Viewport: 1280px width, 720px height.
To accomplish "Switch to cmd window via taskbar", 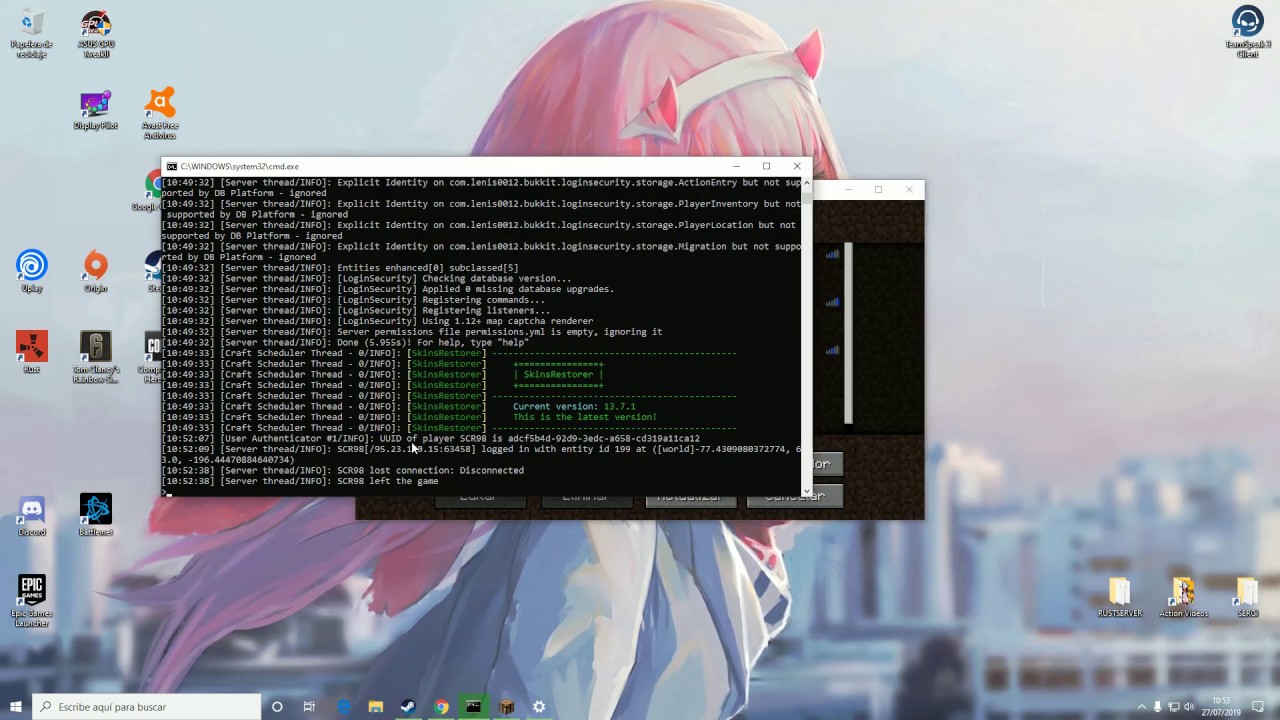I will point(473,707).
